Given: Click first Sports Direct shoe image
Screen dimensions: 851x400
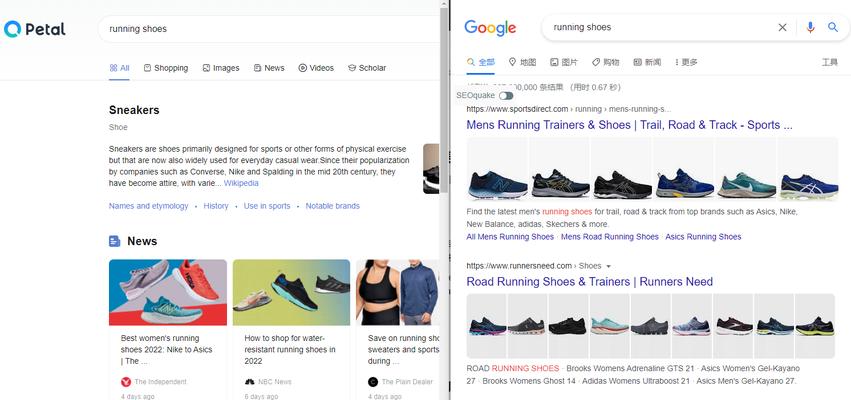Looking at the screenshot, I should click(498, 169).
